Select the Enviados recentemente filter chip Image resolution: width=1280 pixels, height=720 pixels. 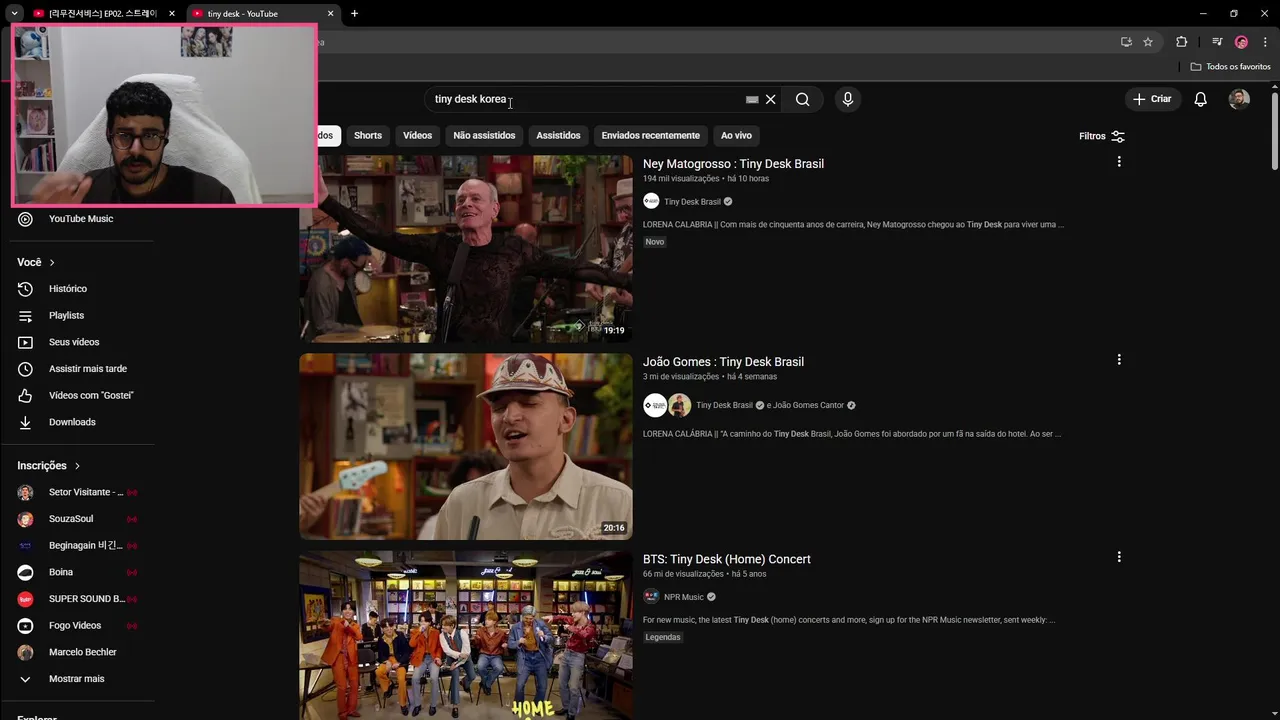click(651, 136)
